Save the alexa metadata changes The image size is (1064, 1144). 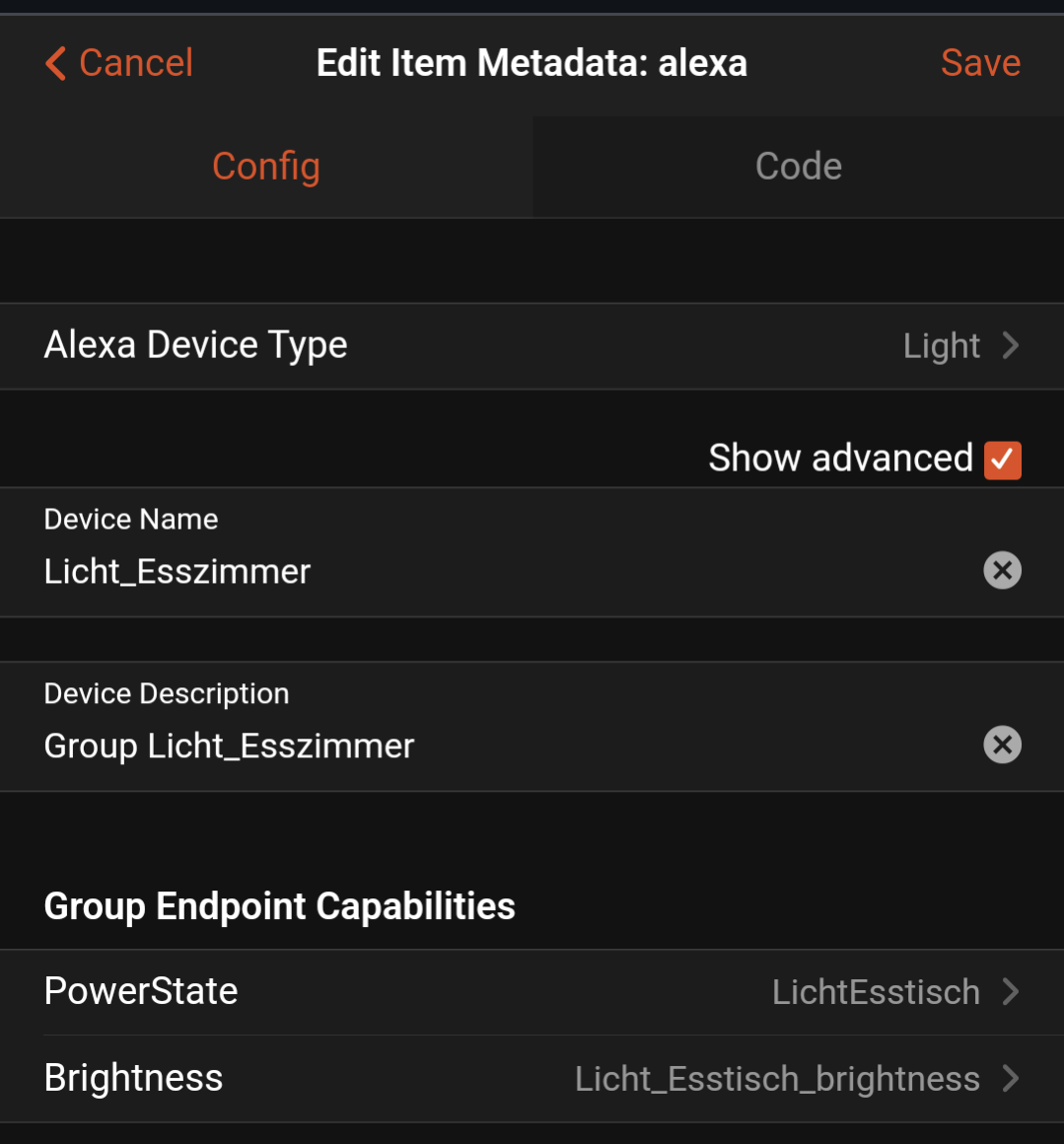click(x=980, y=63)
